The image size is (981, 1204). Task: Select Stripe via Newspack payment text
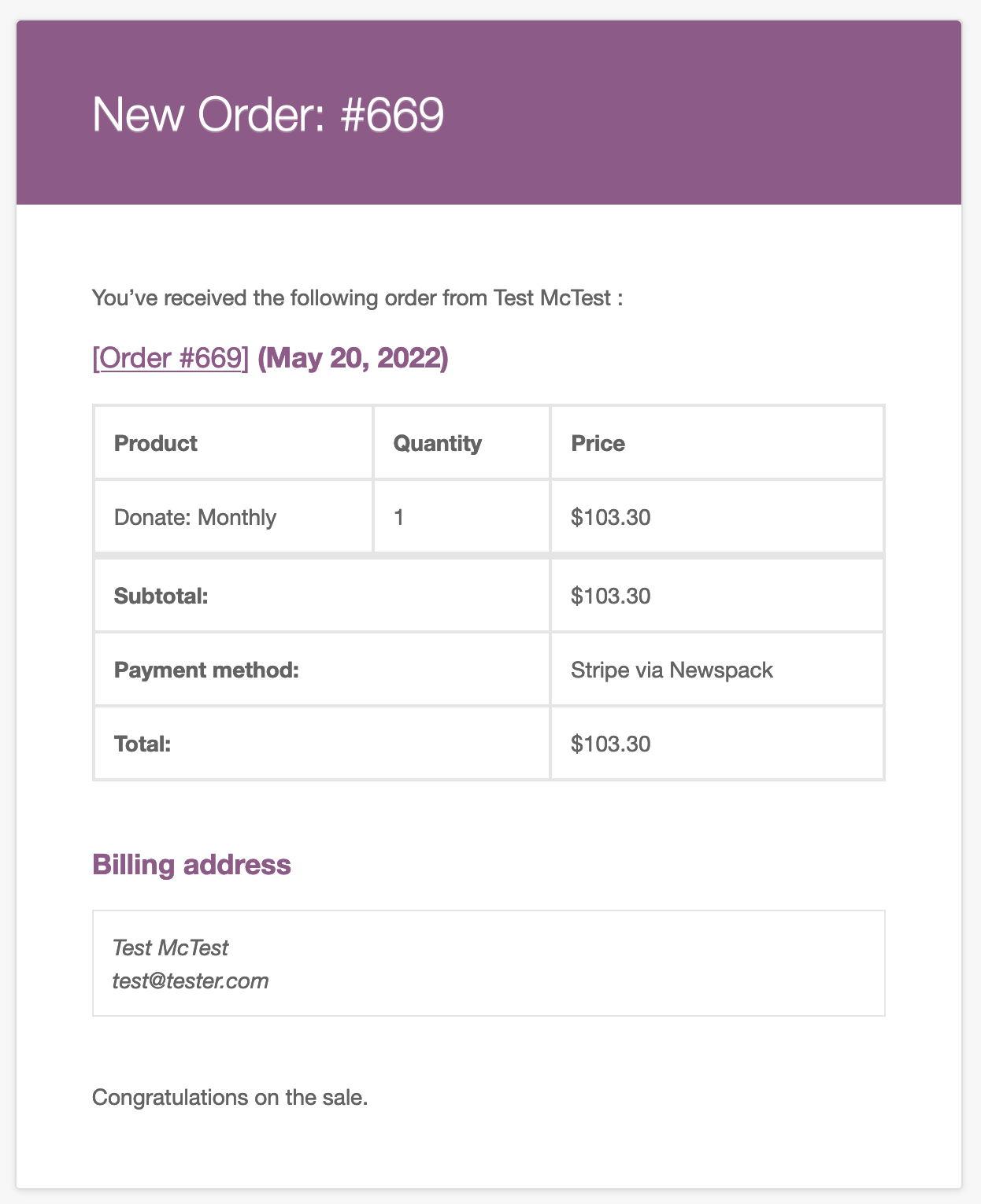tap(672, 670)
